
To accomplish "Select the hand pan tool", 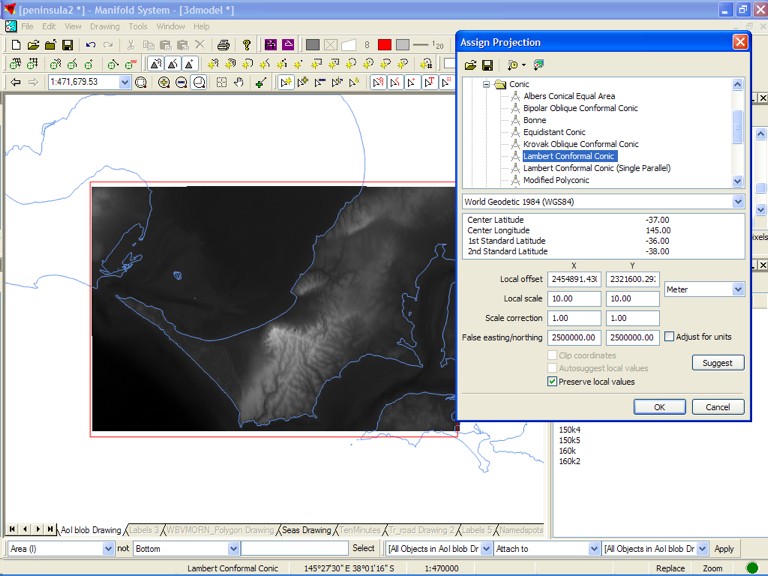I will pyautogui.click(x=240, y=83).
